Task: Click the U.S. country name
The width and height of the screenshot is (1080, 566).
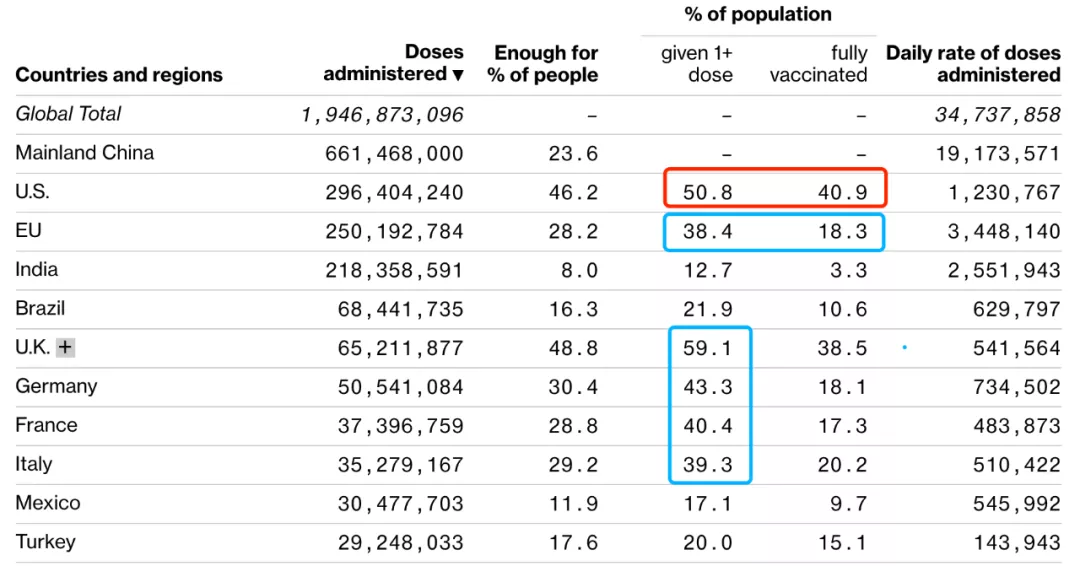Action: click(x=32, y=192)
